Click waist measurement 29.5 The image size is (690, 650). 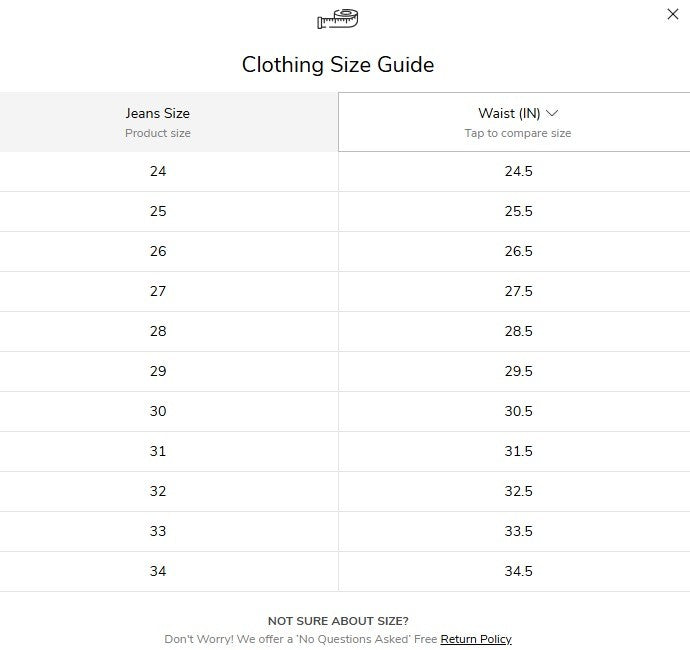[518, 371]
